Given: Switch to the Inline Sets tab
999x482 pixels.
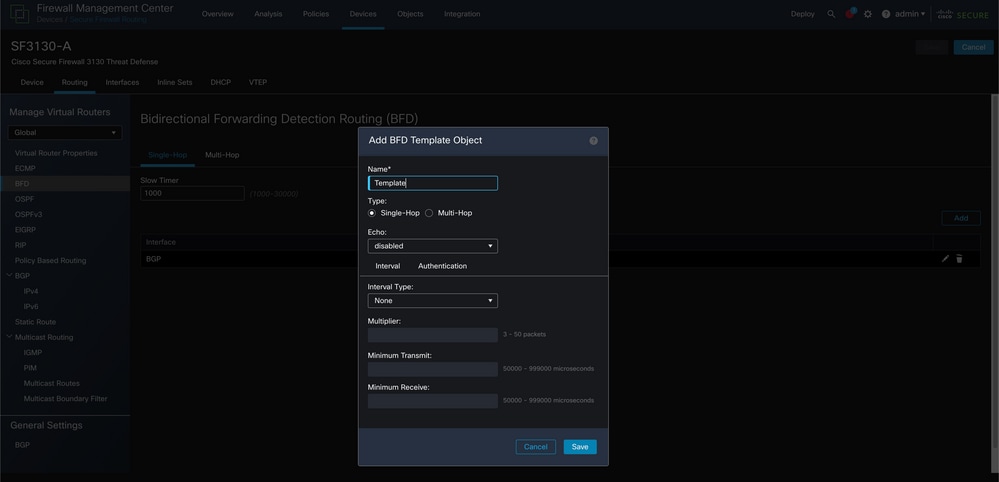Looking at the screenshot, I should click(175, 83).
